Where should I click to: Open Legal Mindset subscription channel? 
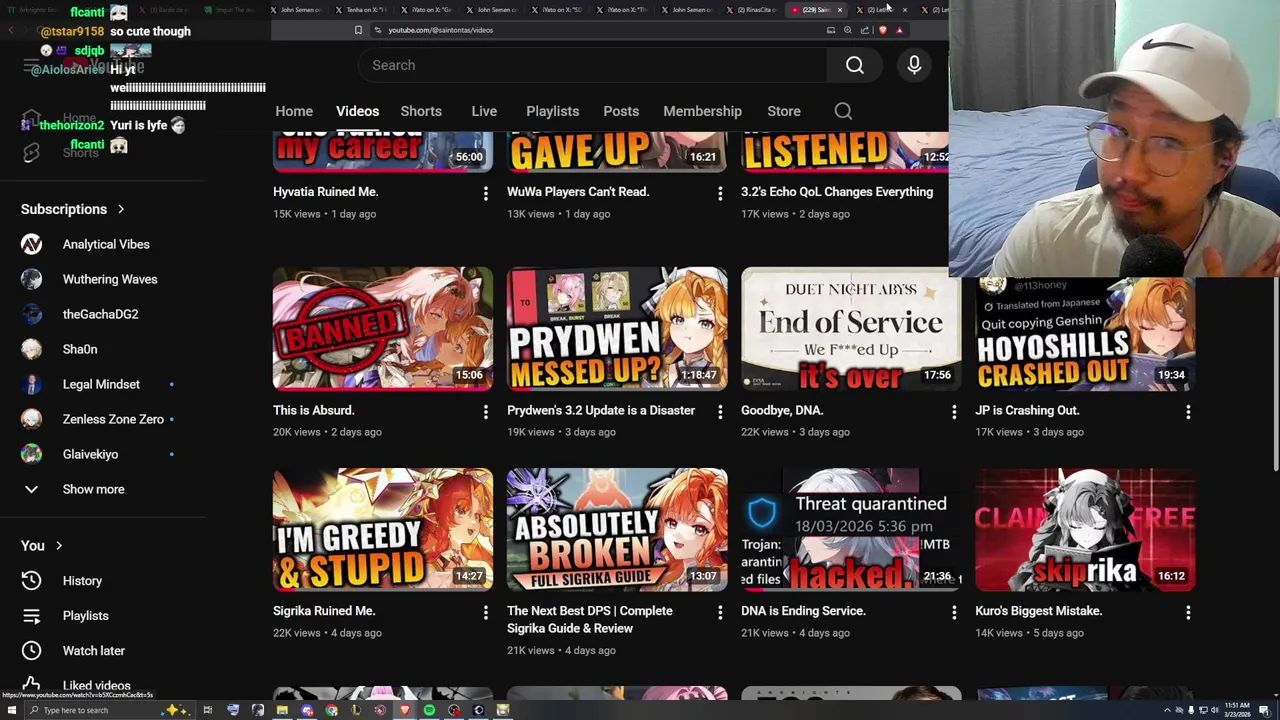[x=100, y=385]
